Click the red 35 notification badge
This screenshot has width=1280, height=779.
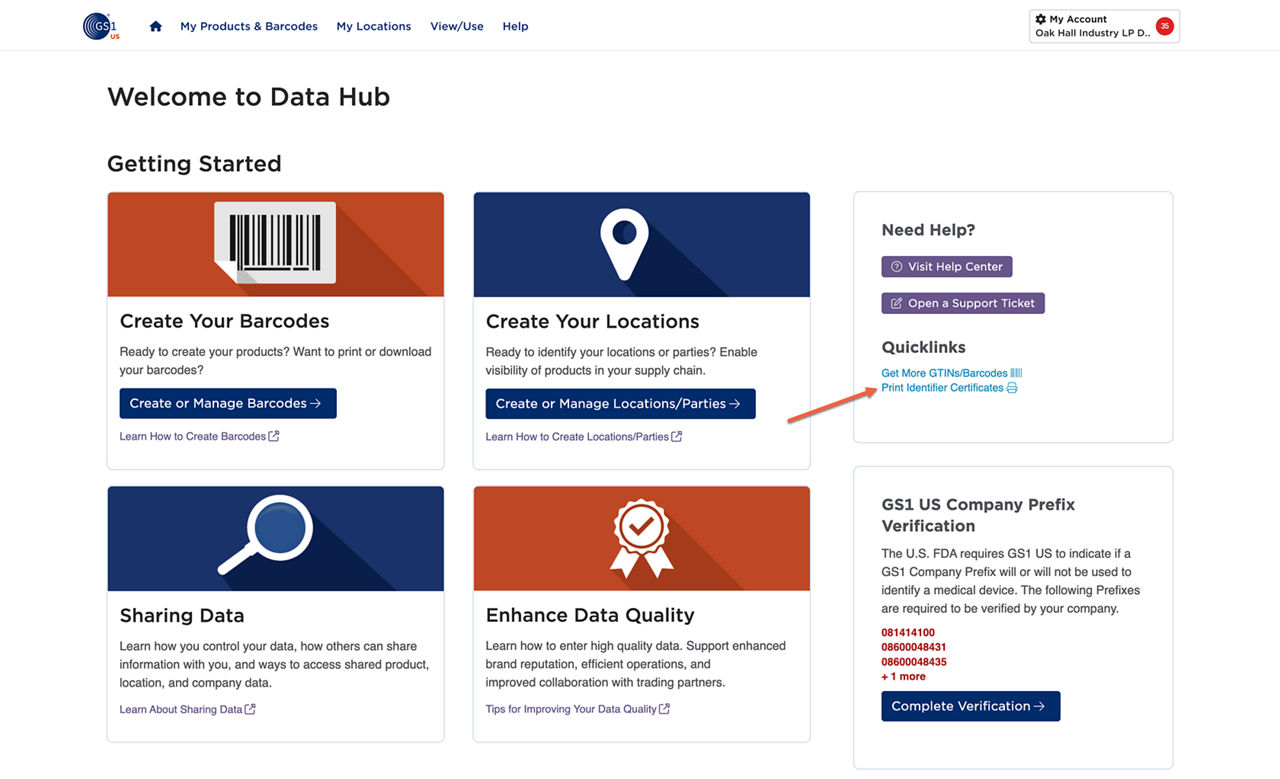(x=1164, y=26)
